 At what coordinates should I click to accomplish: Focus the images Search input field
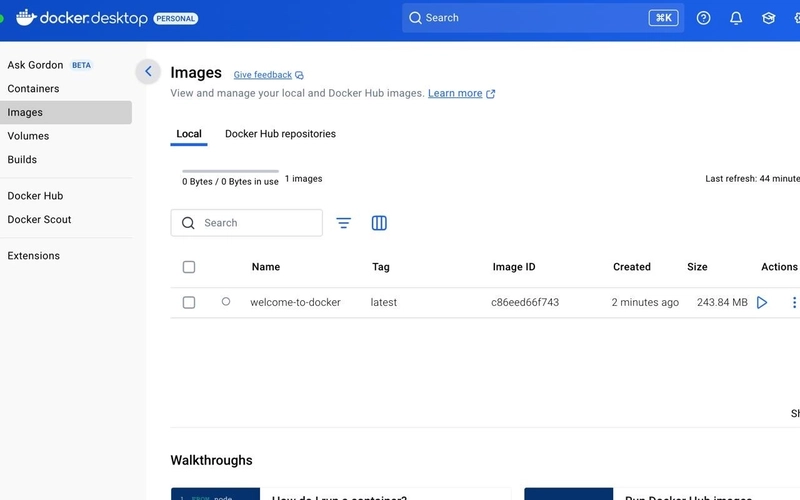pyautogui.click(x=246, y=223)
